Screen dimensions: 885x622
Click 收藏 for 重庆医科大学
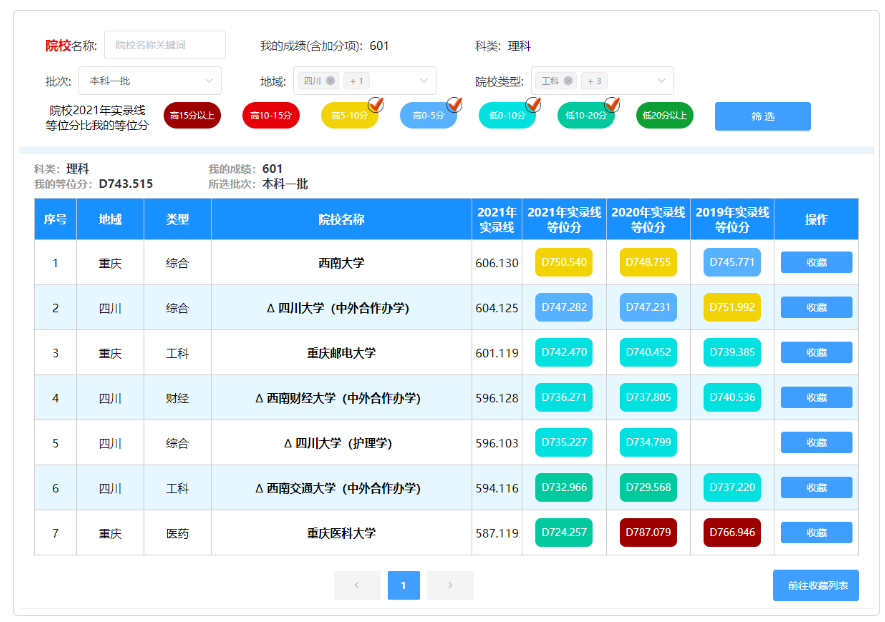pyautogui.click(x=816, y=533)
